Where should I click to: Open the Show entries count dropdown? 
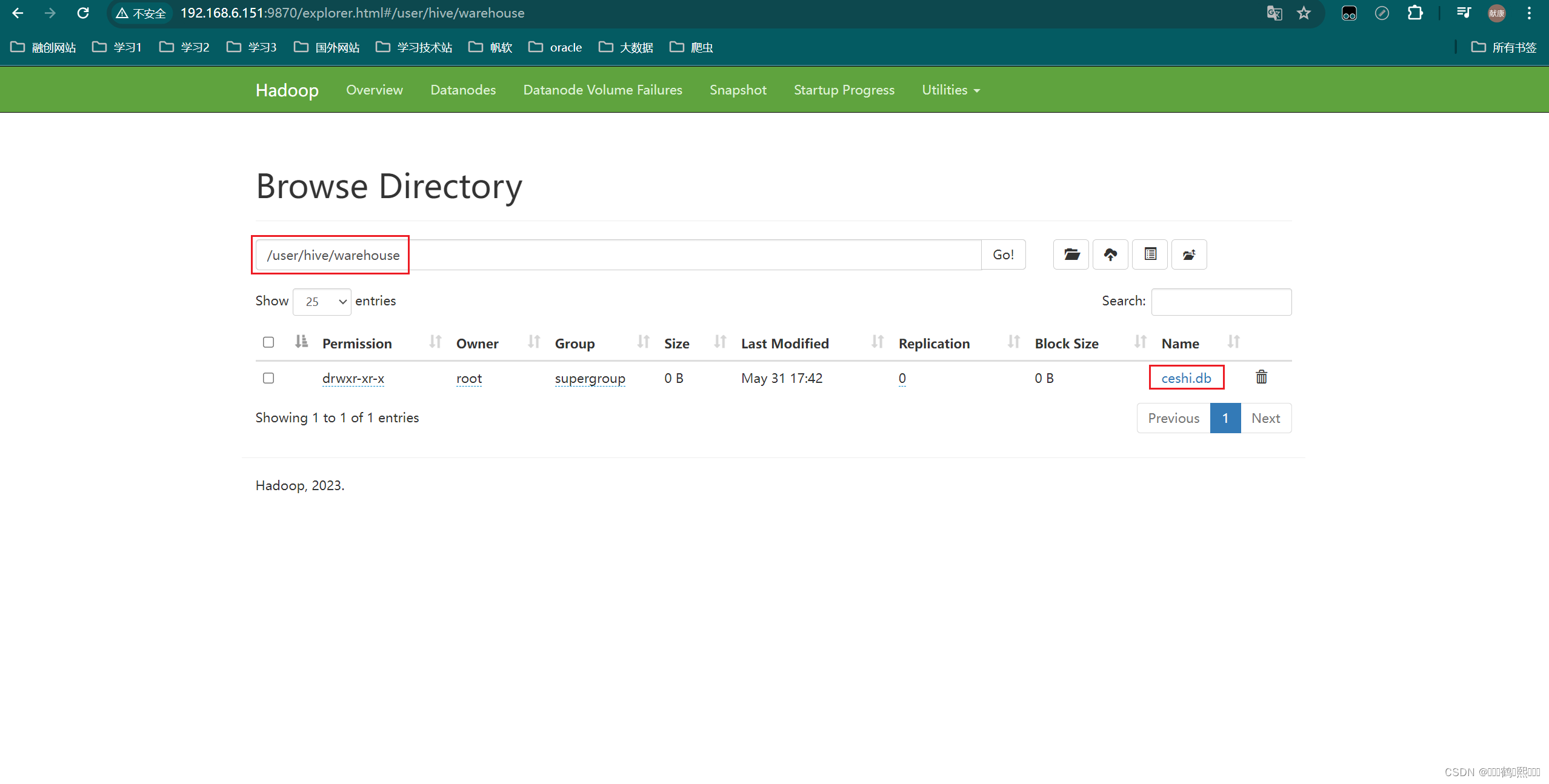pos(322,302)
